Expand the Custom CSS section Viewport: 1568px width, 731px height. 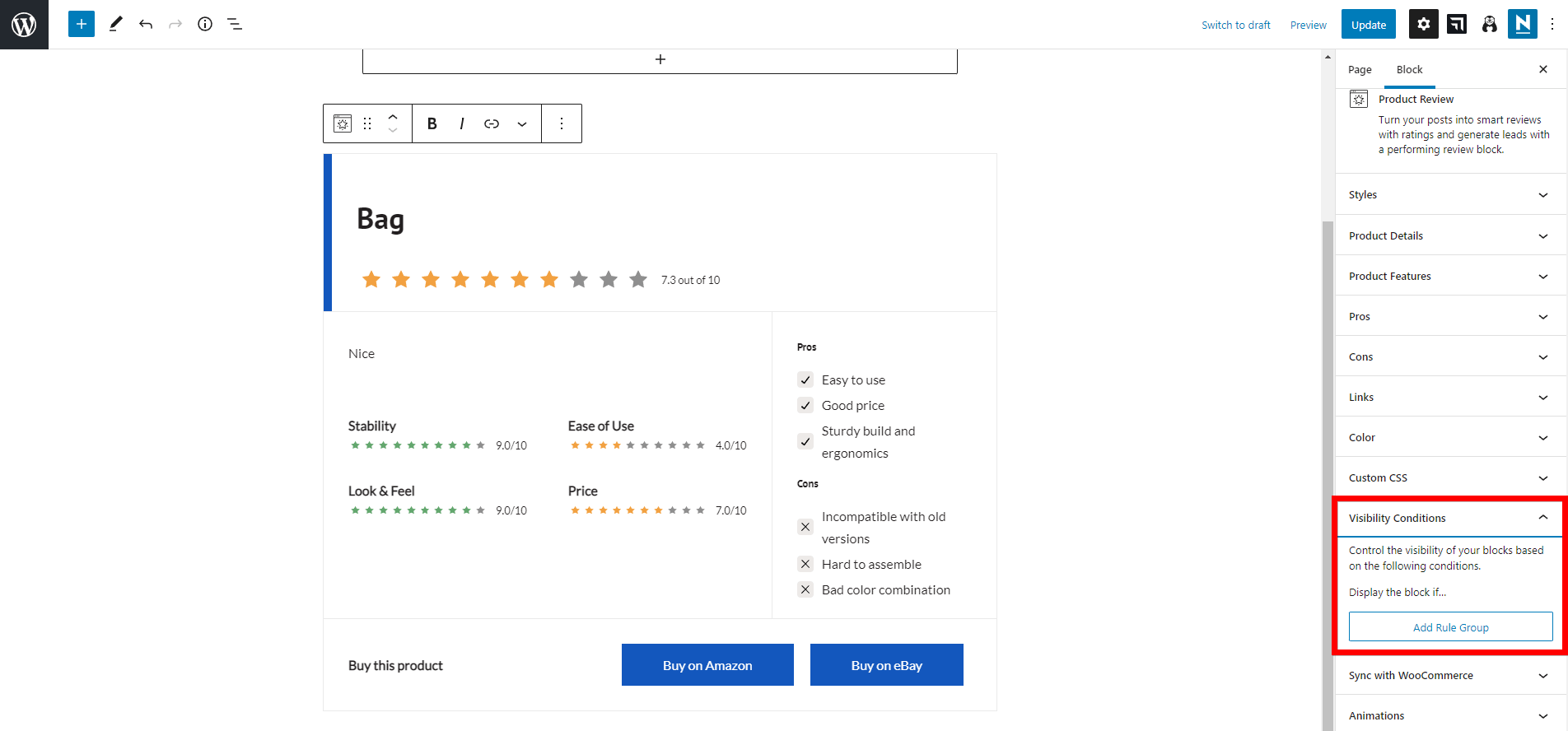pyautogui.click(x=1449, y=478)
